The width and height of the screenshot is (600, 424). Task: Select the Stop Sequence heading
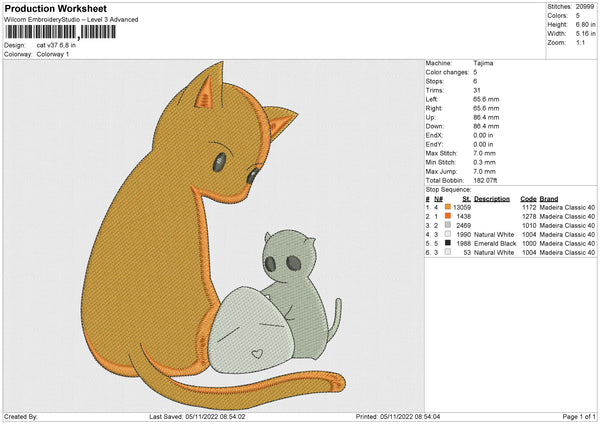point(448,188)
